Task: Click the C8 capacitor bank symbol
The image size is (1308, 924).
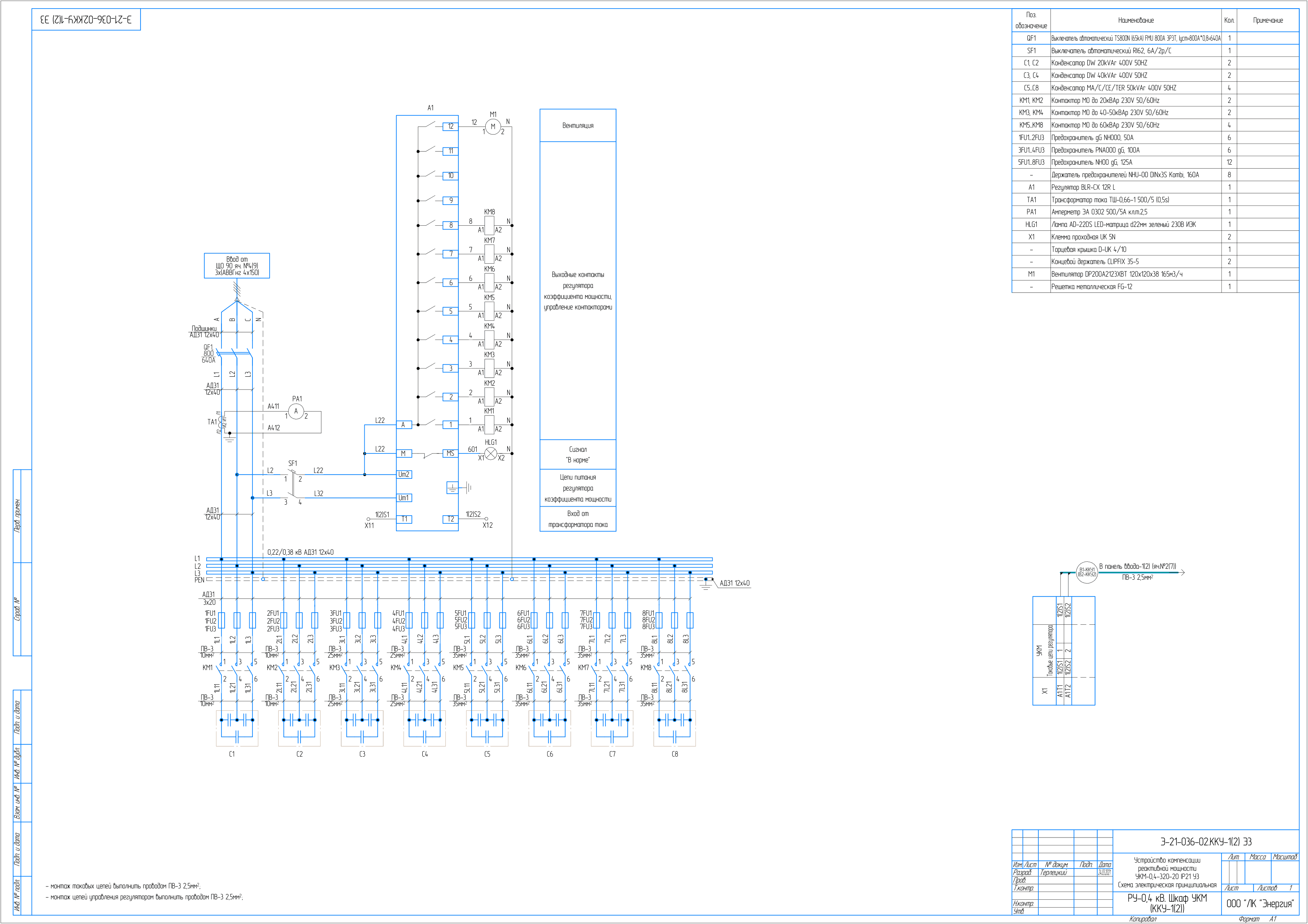Action: coord(674,728)
